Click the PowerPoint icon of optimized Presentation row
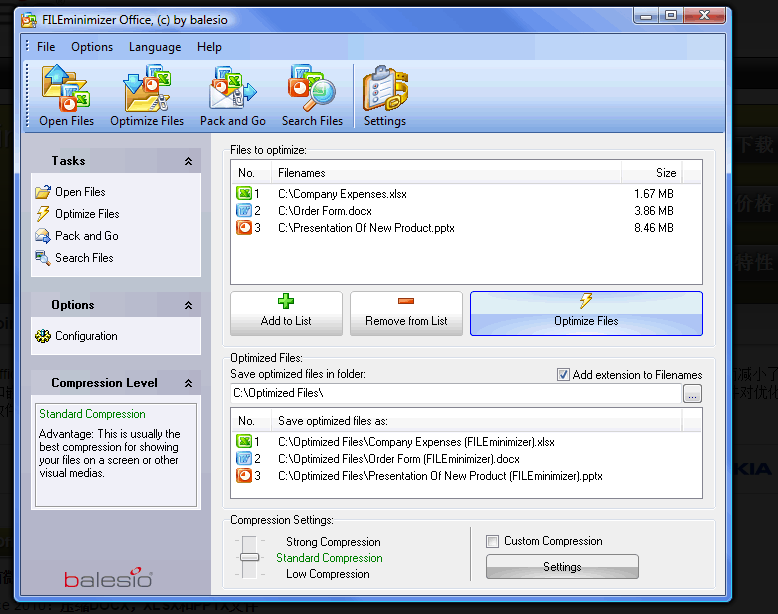The width and height of the screenshot is (778, 614). click(x=244, y=476)
